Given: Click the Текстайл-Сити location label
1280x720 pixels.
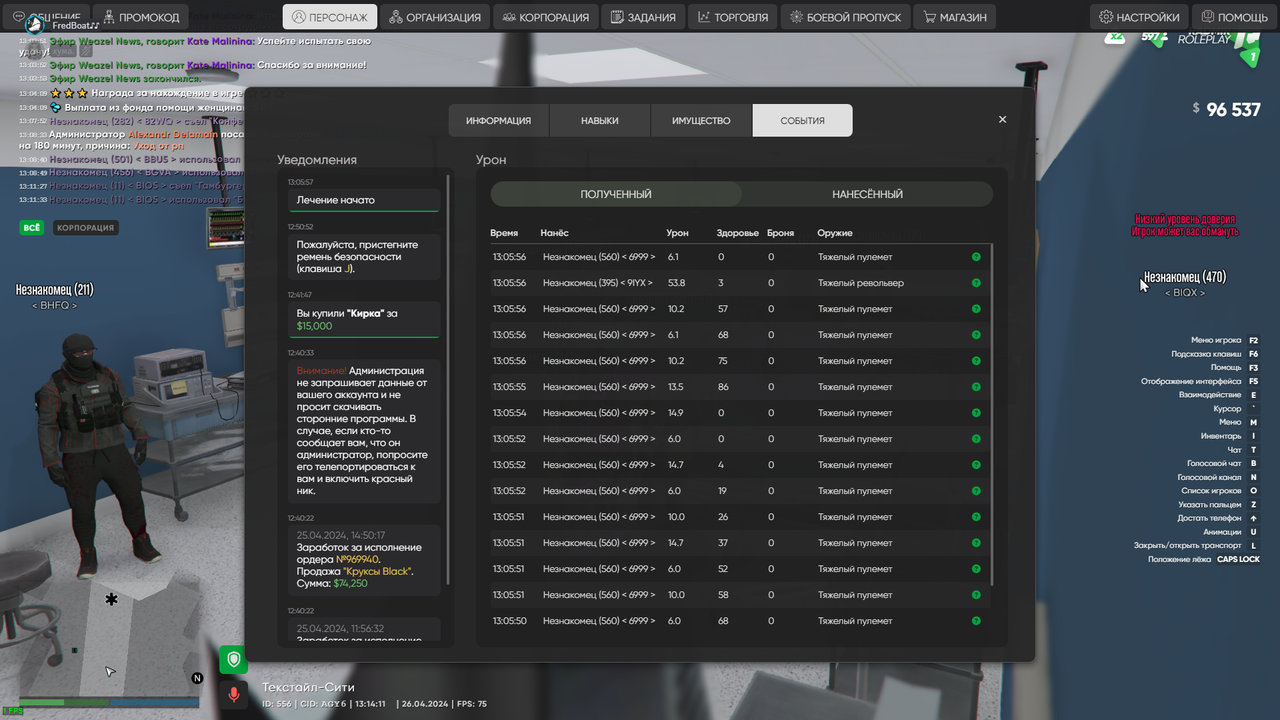Looking at the screenshot, I should [x=308, y=687].
